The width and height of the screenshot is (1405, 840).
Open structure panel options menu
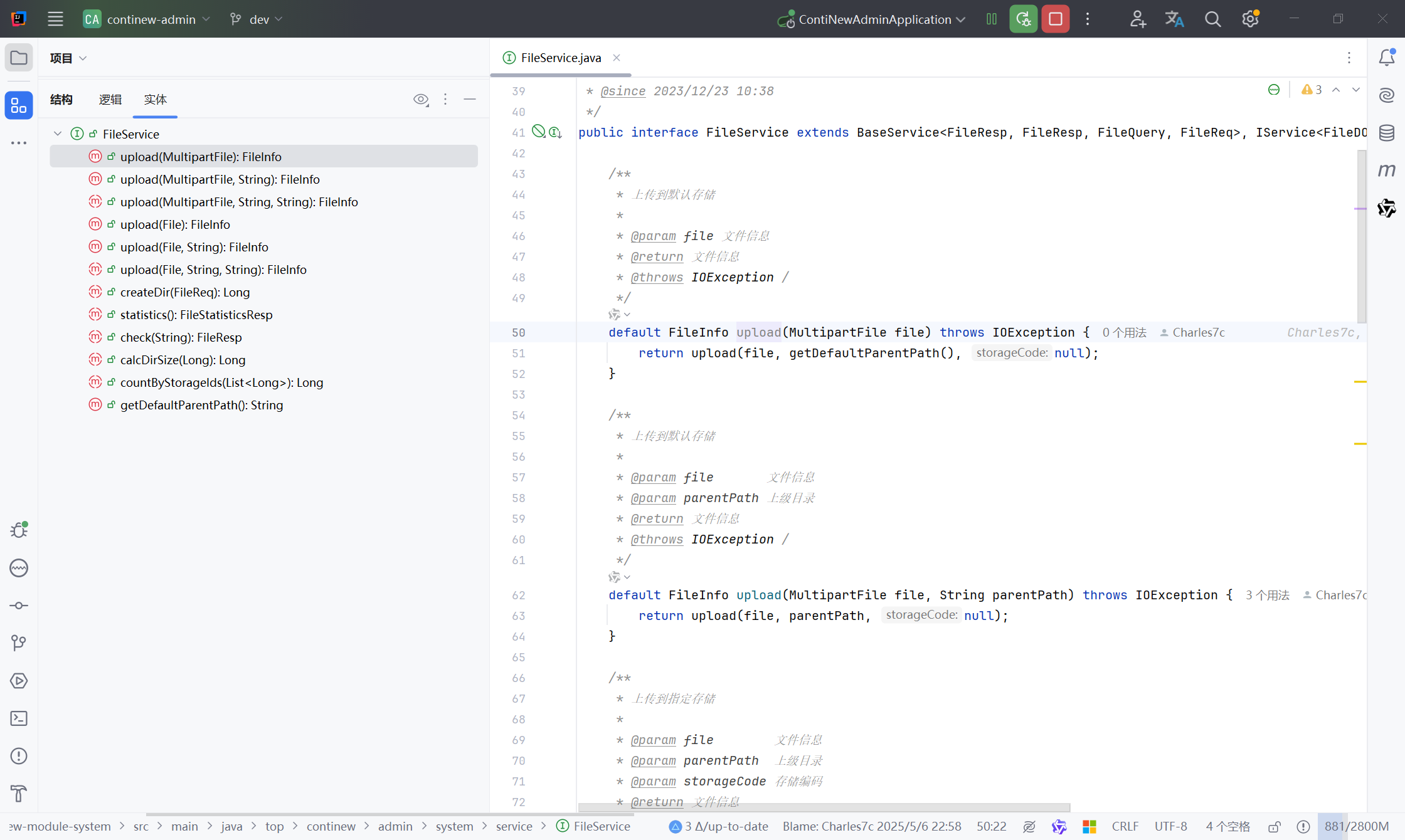445,99
